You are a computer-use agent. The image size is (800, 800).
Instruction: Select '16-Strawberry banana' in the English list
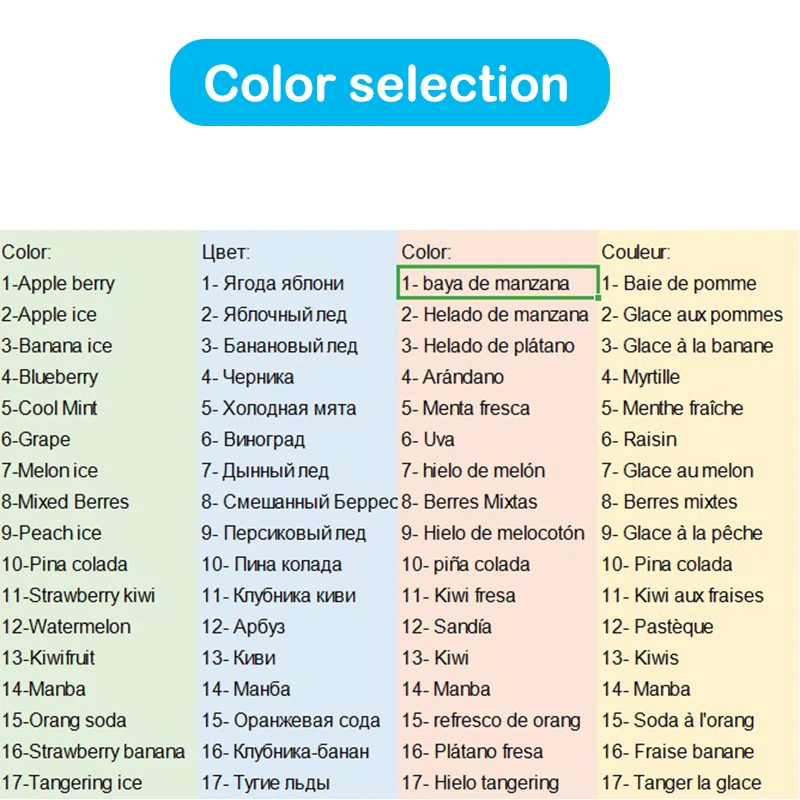93,751
